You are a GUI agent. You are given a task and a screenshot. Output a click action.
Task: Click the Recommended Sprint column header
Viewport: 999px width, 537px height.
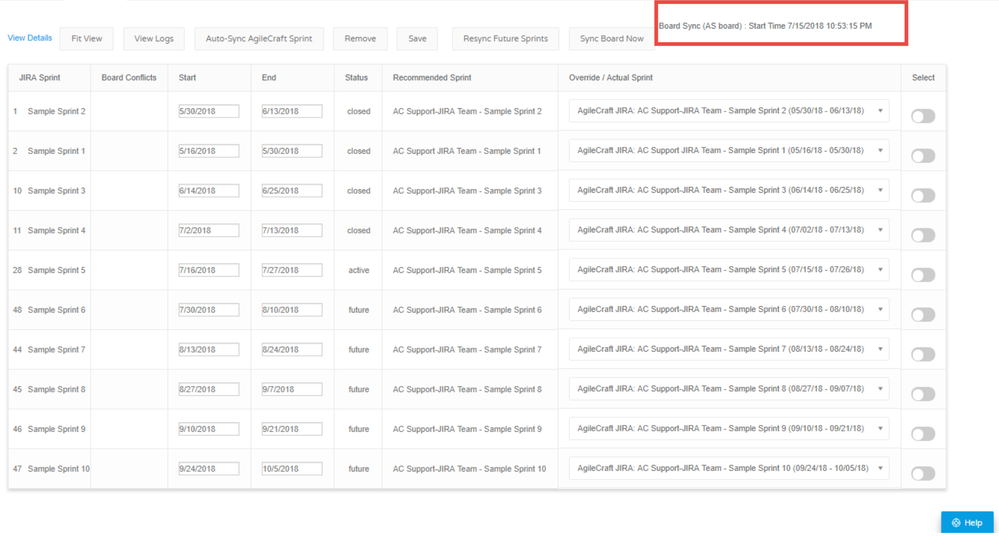tap(432, 78)
